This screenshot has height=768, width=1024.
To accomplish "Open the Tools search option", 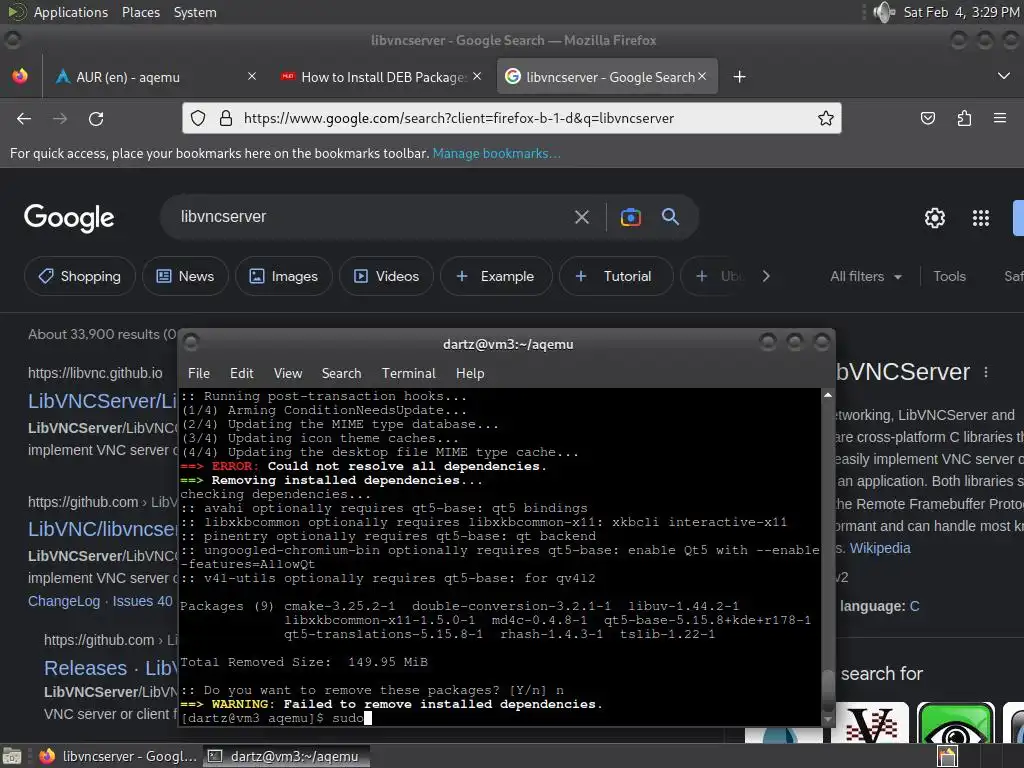I will coord(949,276).
